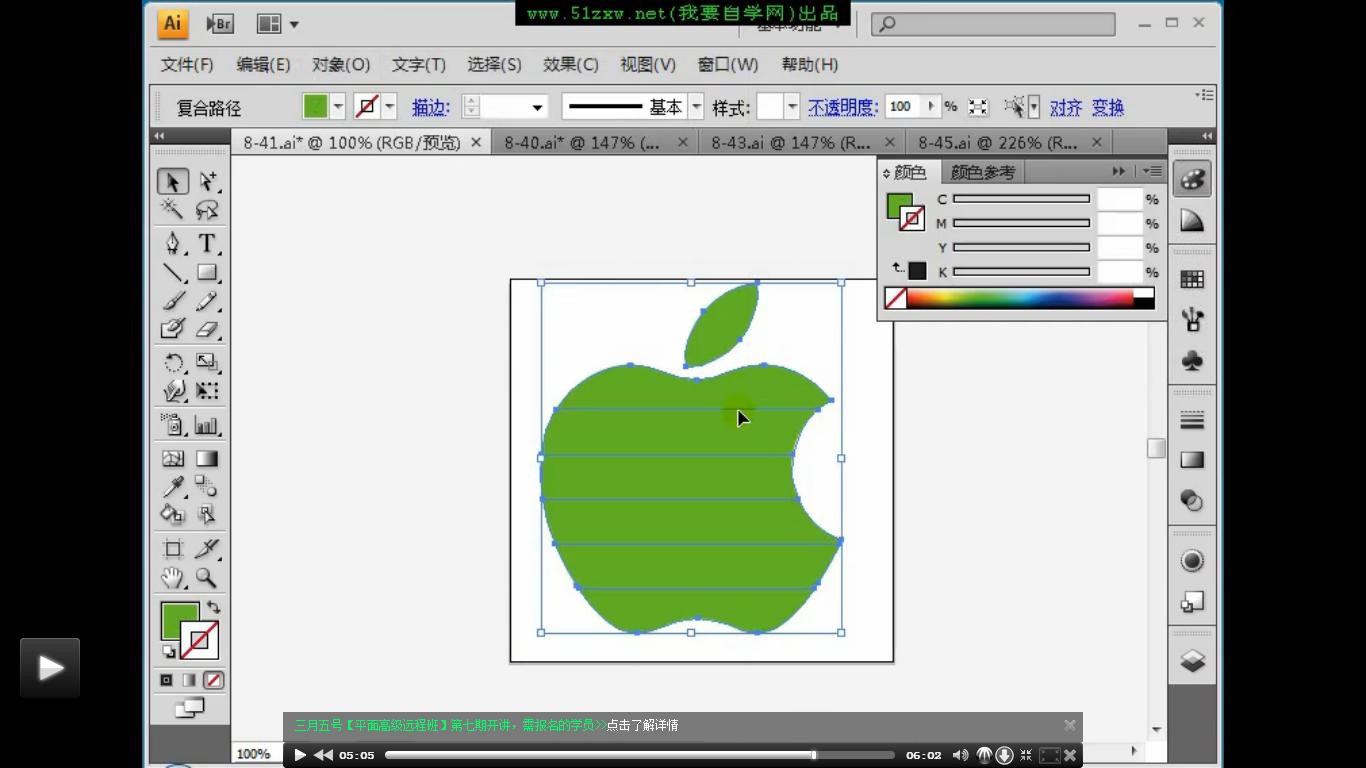This screenshot has width=1366, height=768.
Task: Open 效果(C) menu
Action: click(x=571, y=64)
